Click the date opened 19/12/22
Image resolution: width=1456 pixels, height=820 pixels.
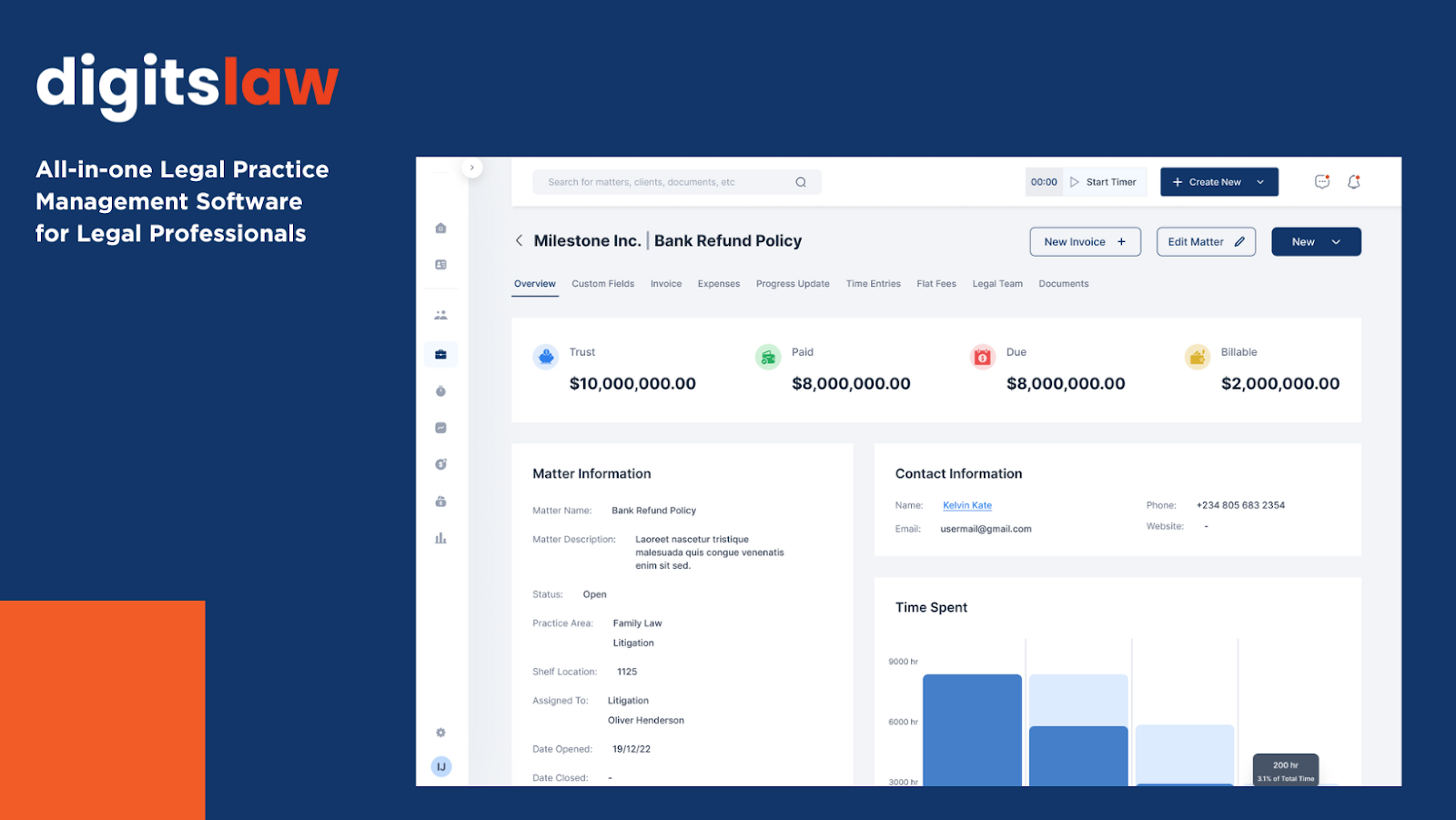click(x=632, y=749)
